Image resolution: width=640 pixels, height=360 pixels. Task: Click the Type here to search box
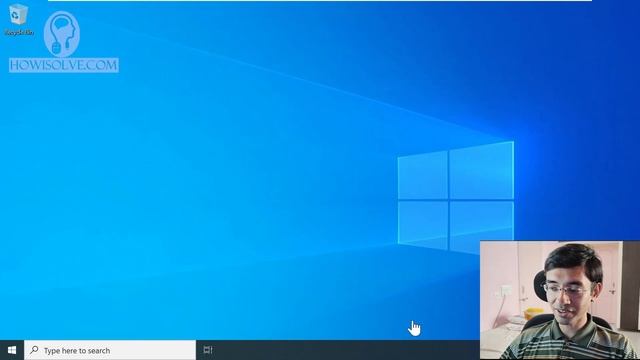[x=110, y=350]
